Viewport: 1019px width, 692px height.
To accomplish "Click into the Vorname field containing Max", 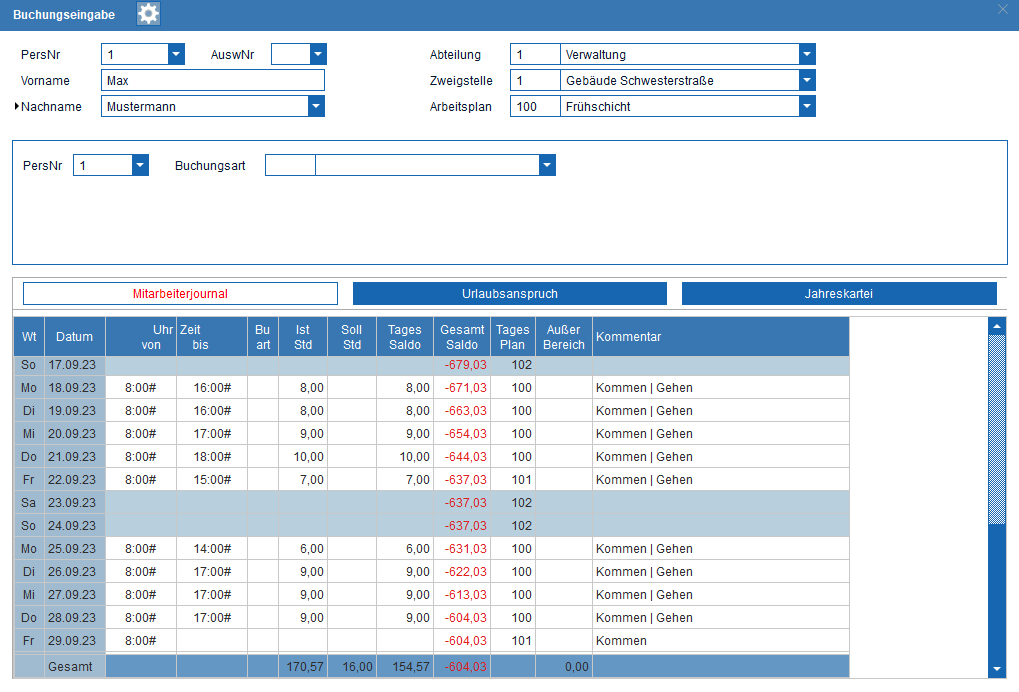I will pos(213,81).
